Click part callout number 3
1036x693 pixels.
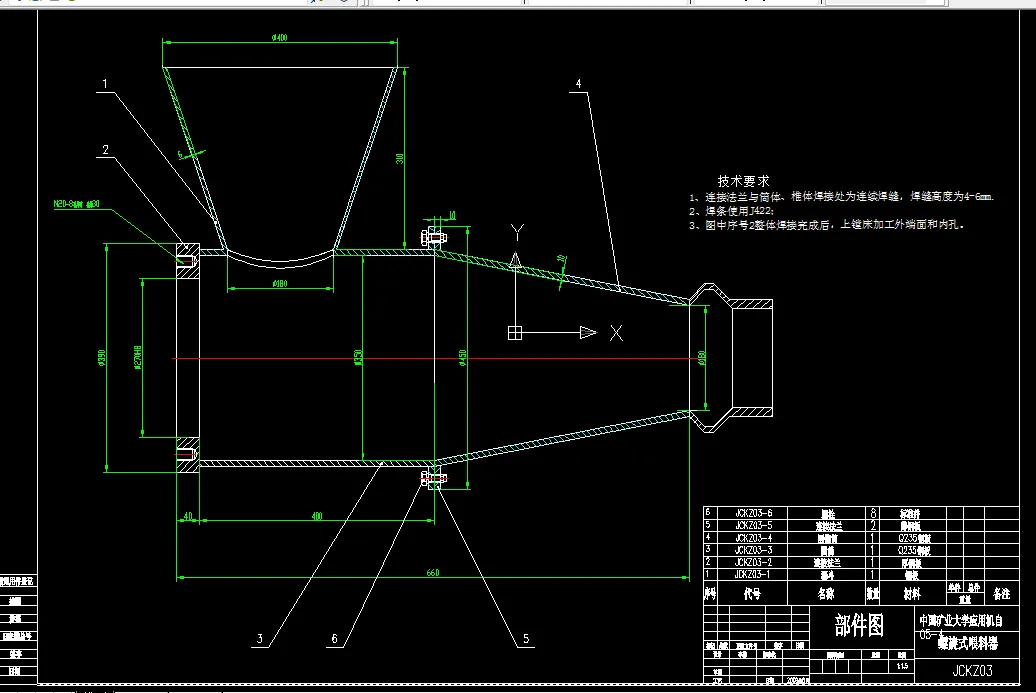click(x=260, y=639)
